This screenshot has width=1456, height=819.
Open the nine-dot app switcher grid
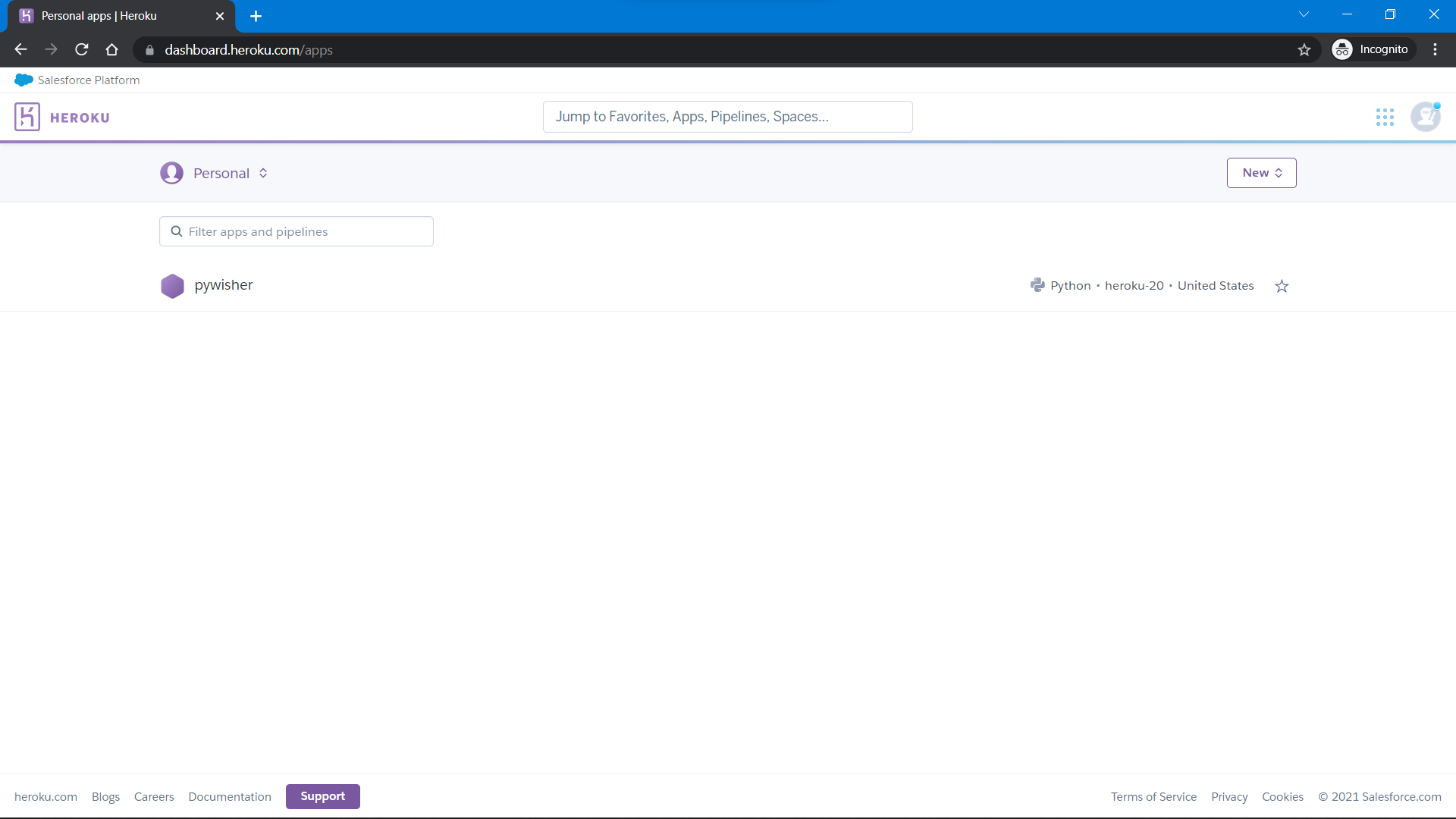(x=1385, y=117)
